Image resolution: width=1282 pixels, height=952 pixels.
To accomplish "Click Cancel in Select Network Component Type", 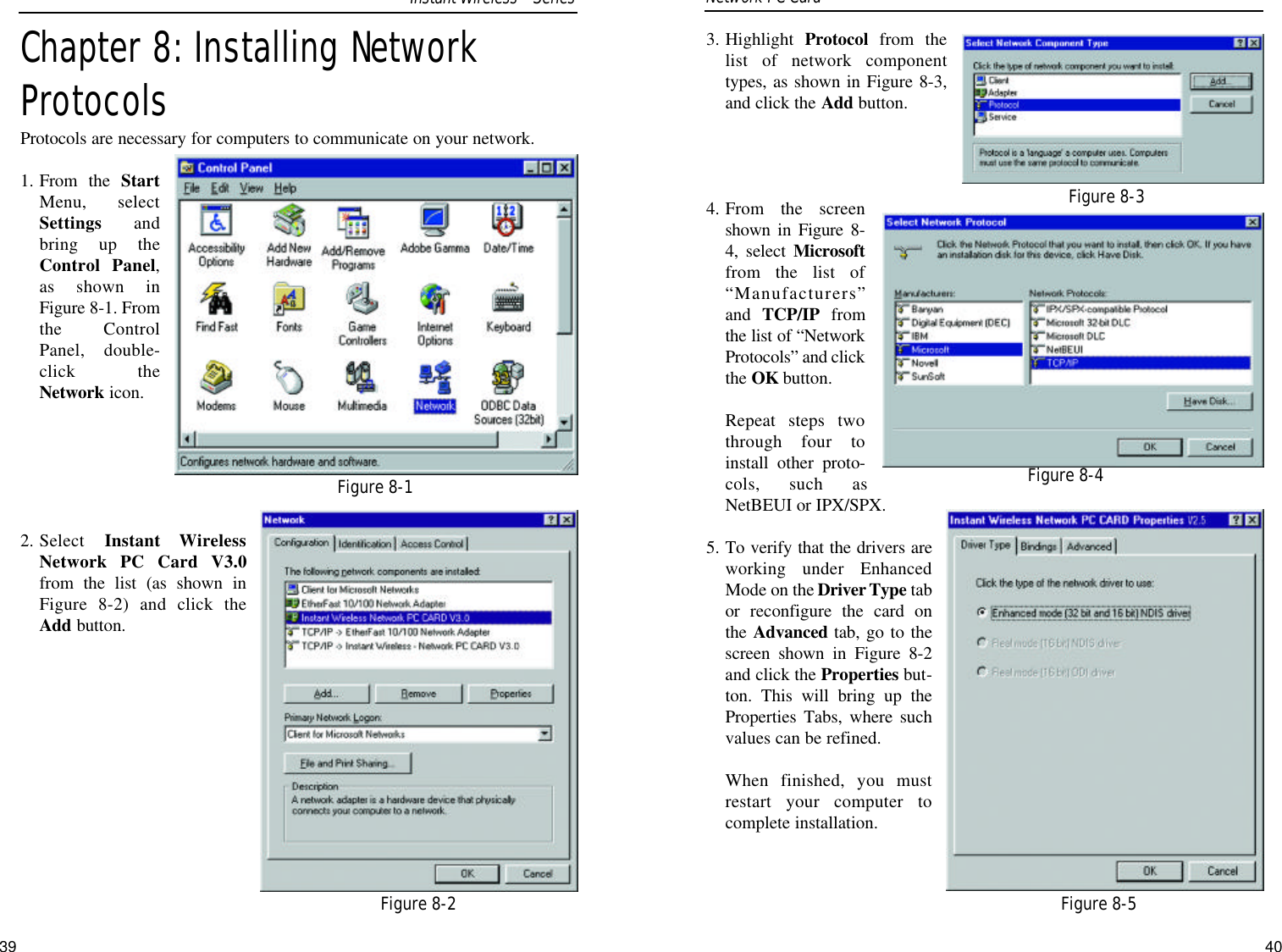I will (1221, 104).
